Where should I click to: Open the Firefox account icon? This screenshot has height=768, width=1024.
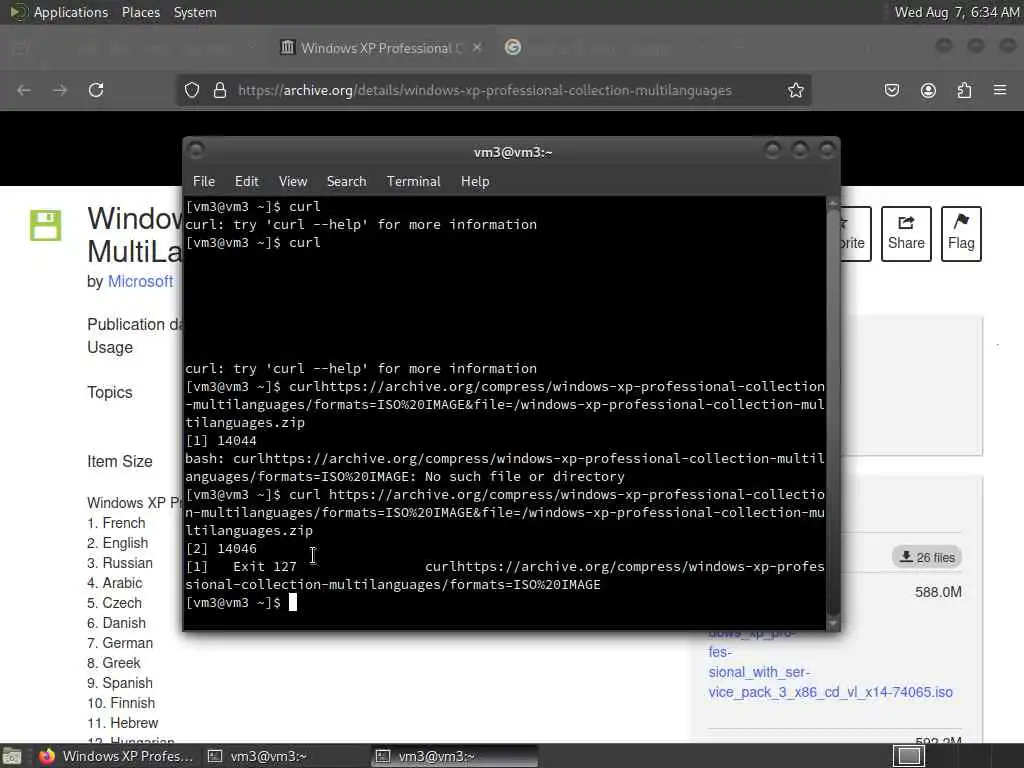(928, 90)
